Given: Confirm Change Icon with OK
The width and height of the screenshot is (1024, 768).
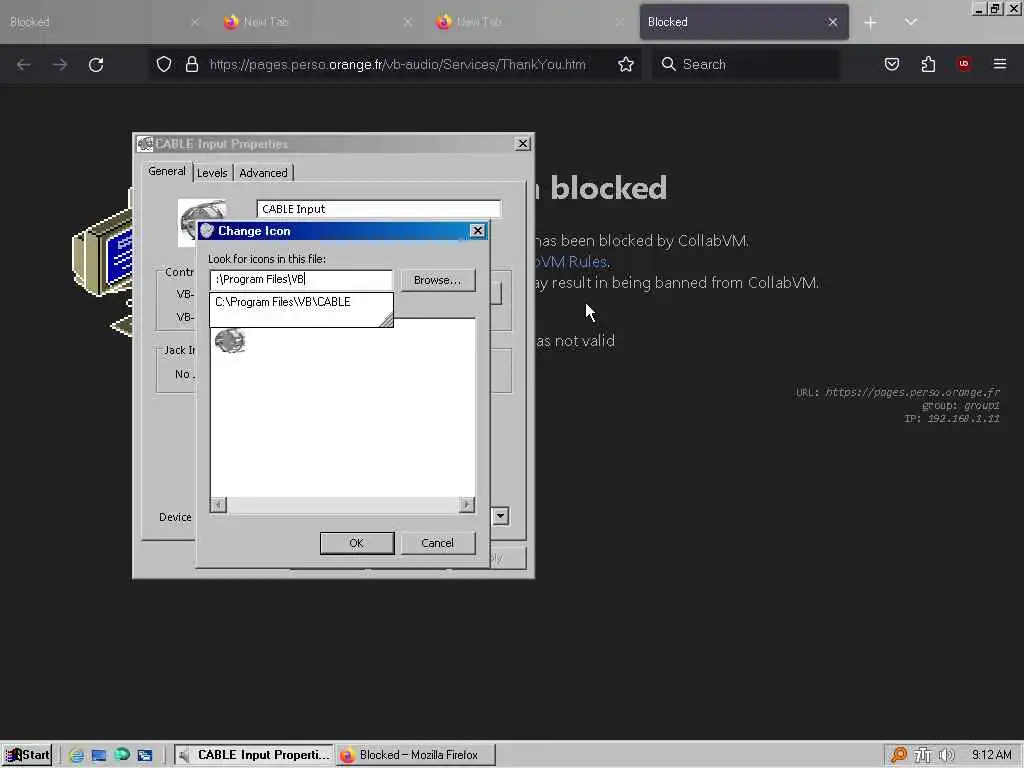Looking at the screenshot, I should coord(357,543).
